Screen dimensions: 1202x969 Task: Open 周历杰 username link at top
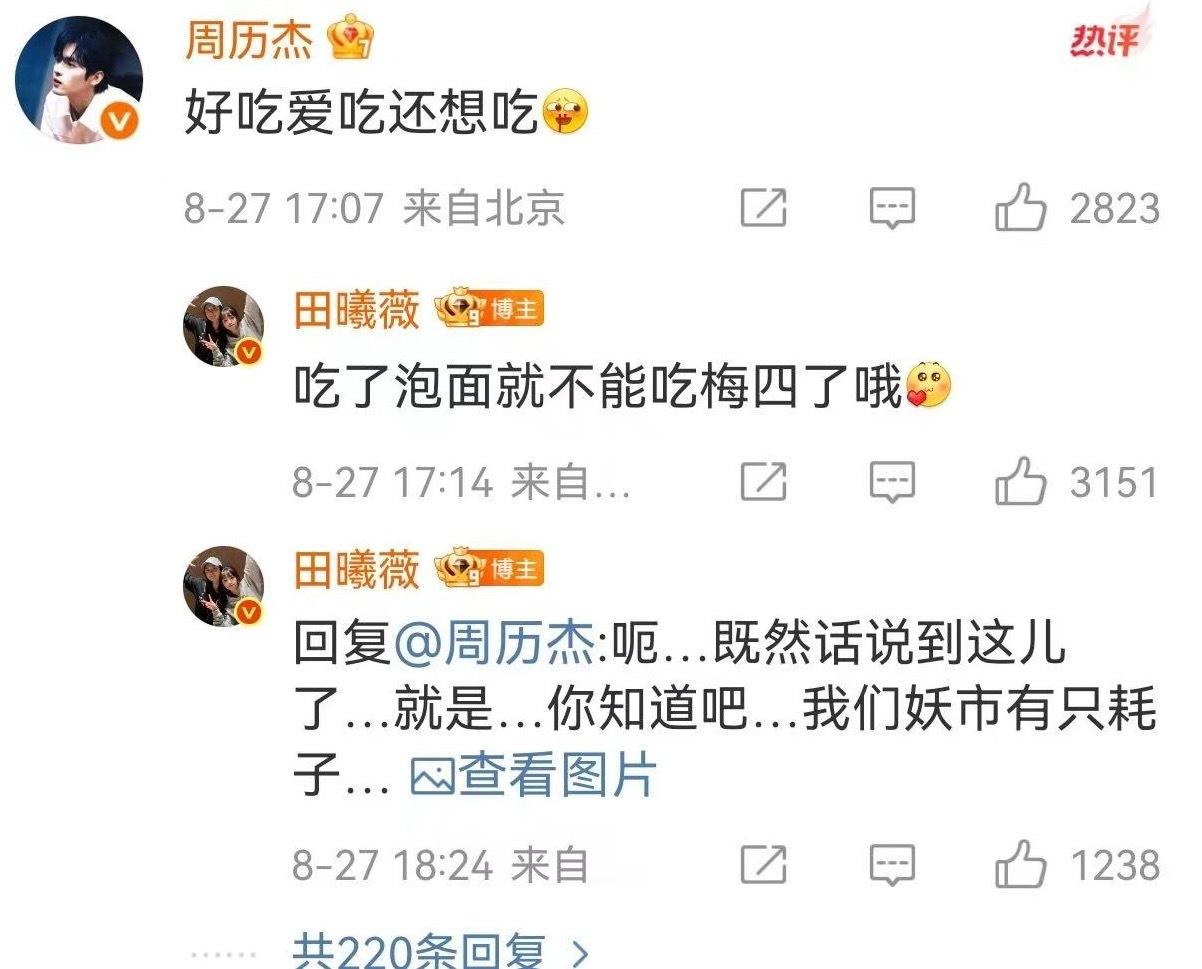pyautogui.click(x=250, y=41)
